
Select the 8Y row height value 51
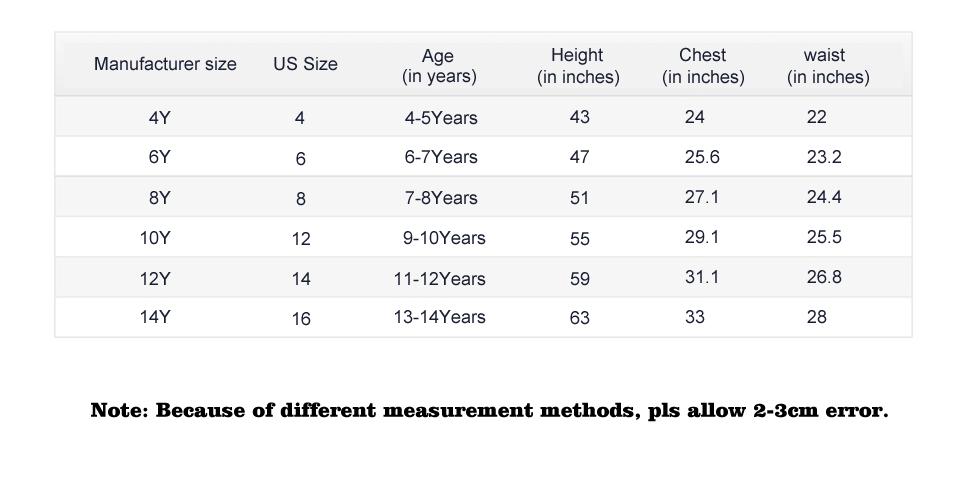pyautogui.click(x=580, y=198)
